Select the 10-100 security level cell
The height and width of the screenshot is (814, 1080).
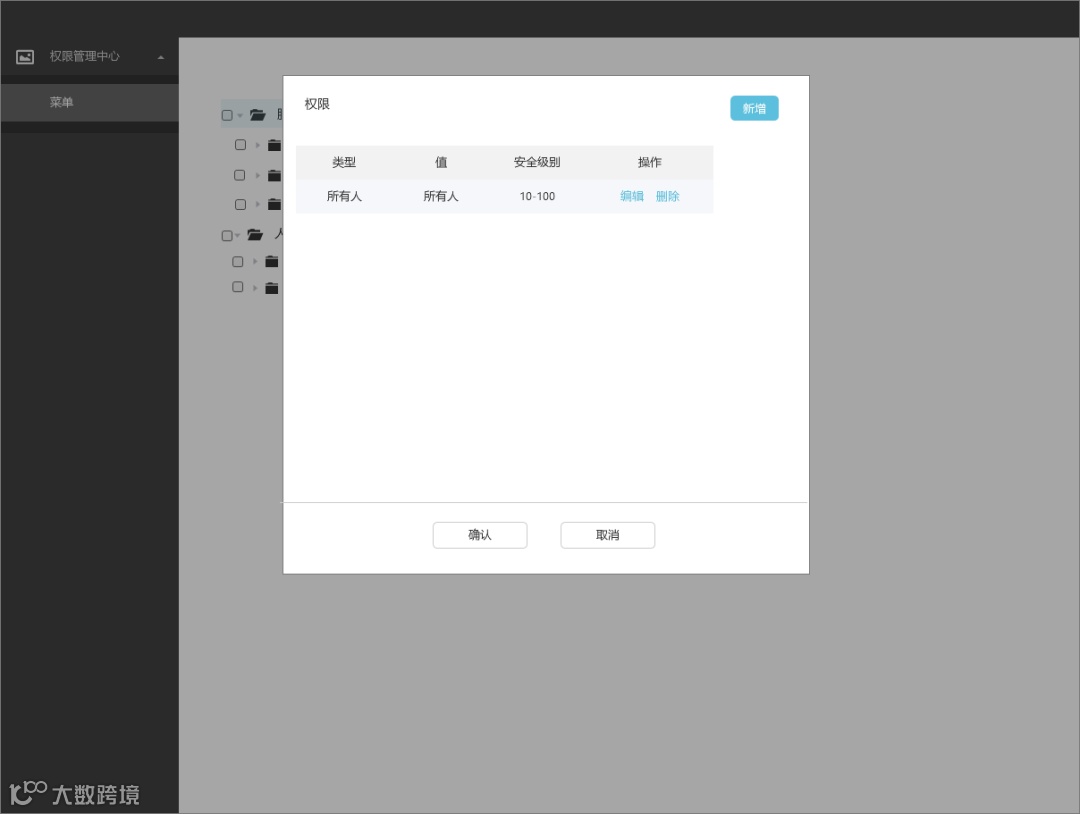(537, 196)
